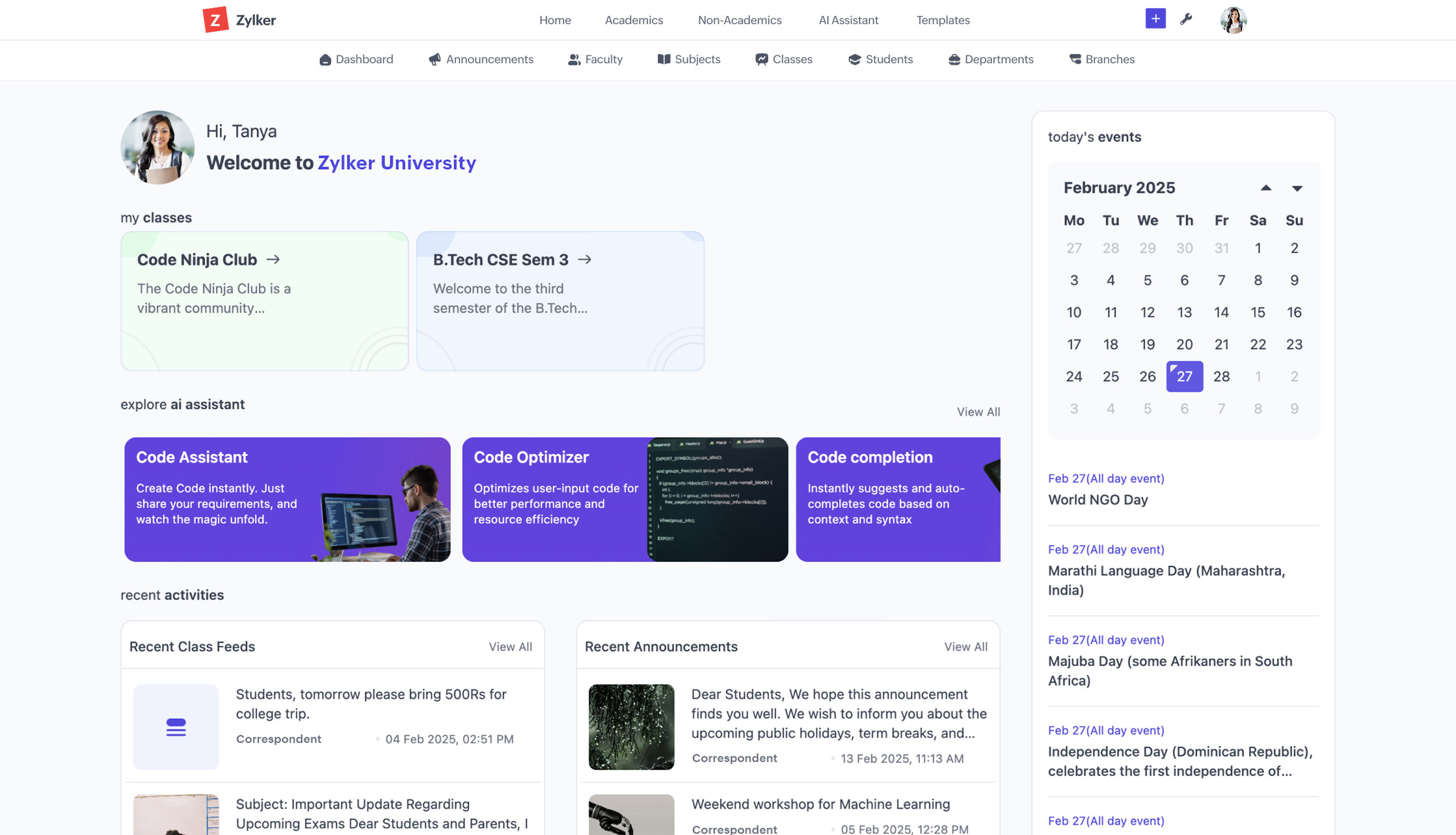Click the February 2025 month heading
The image size is (1456, 835).
[x=1119, y=188]
